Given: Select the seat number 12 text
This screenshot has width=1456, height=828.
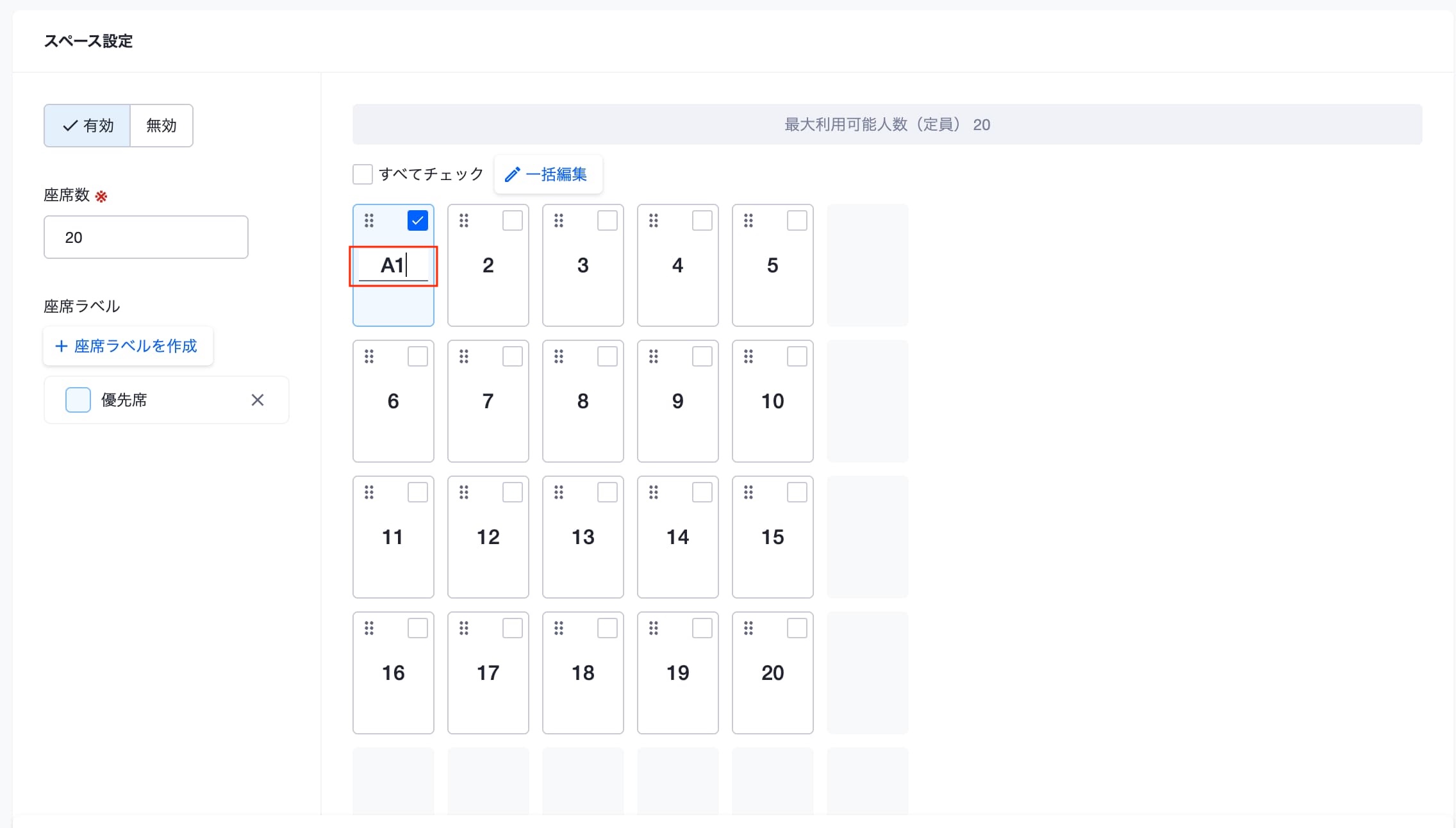Looking at the screenshot, I should tap(488, 537).
